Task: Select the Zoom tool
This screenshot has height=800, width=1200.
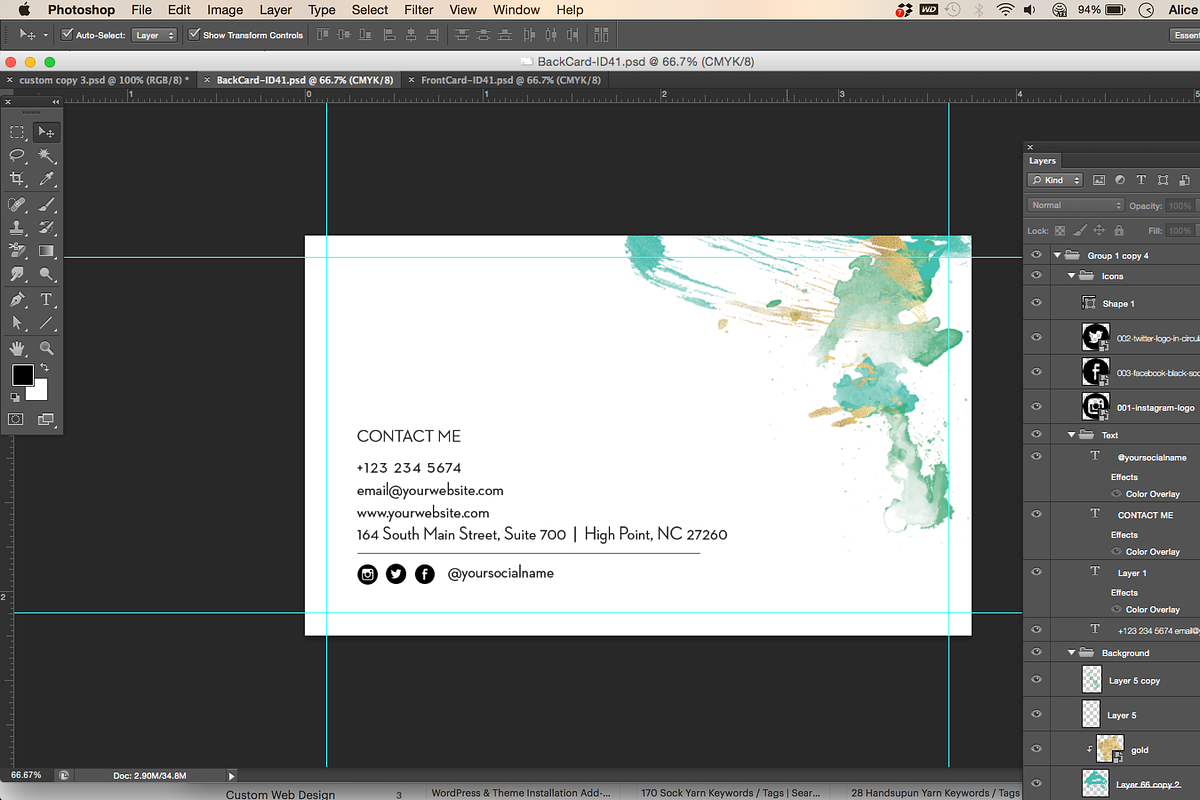Action: pyautogui.click(x=46, y=348)
